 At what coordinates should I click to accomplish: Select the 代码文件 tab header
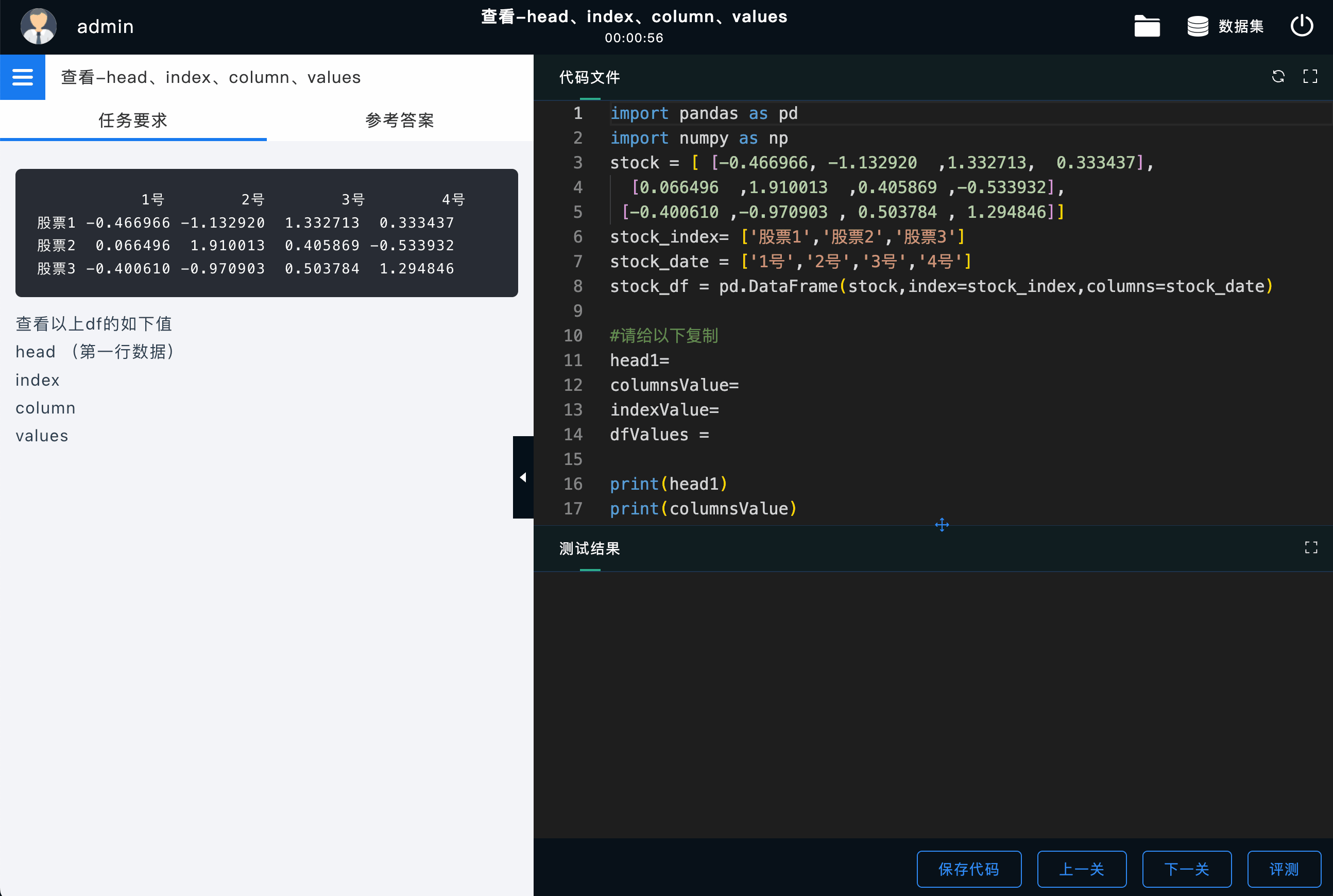tap(589, 77)
